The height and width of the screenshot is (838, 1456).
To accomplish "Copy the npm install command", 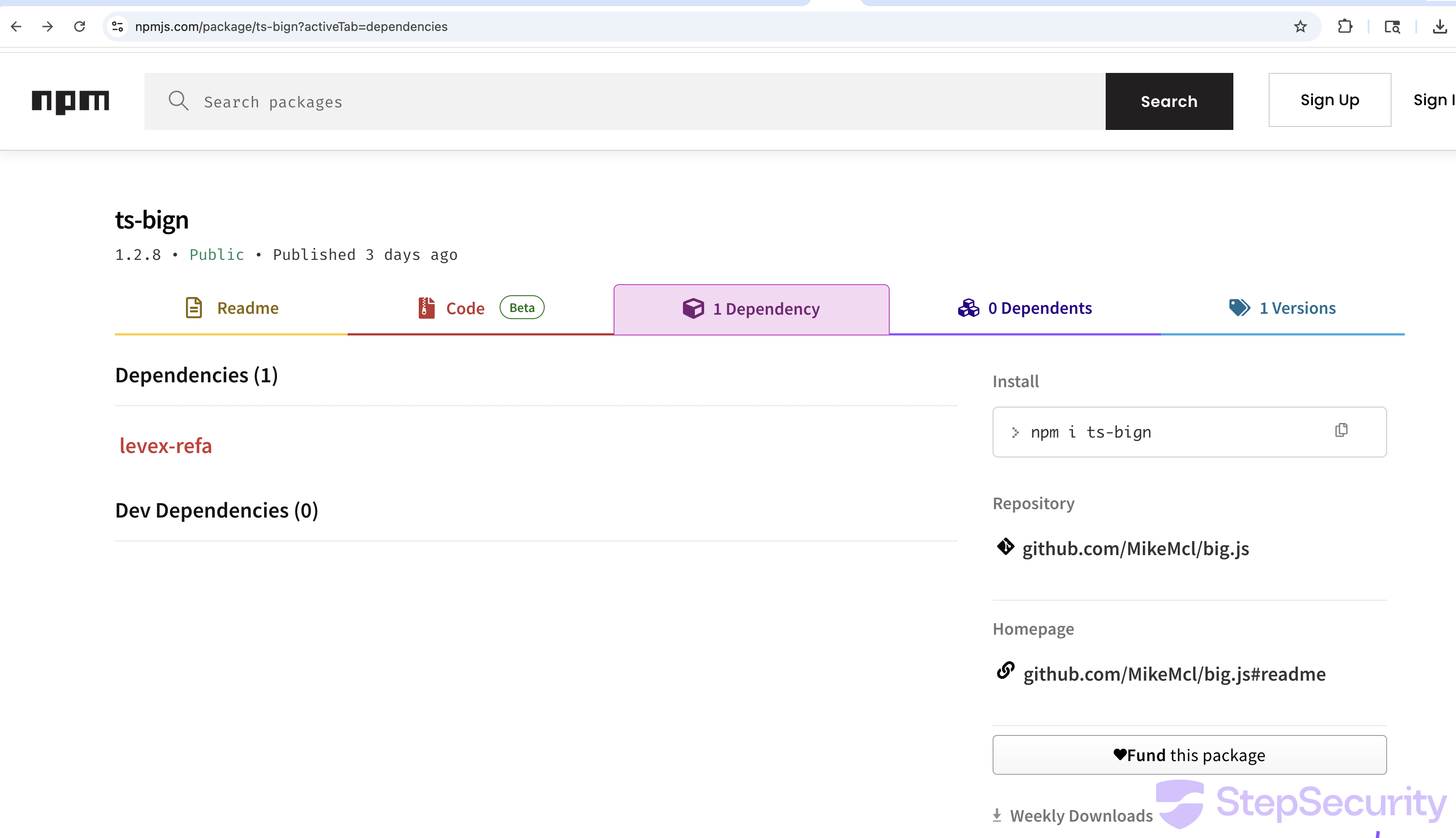I will [1341, 430].
